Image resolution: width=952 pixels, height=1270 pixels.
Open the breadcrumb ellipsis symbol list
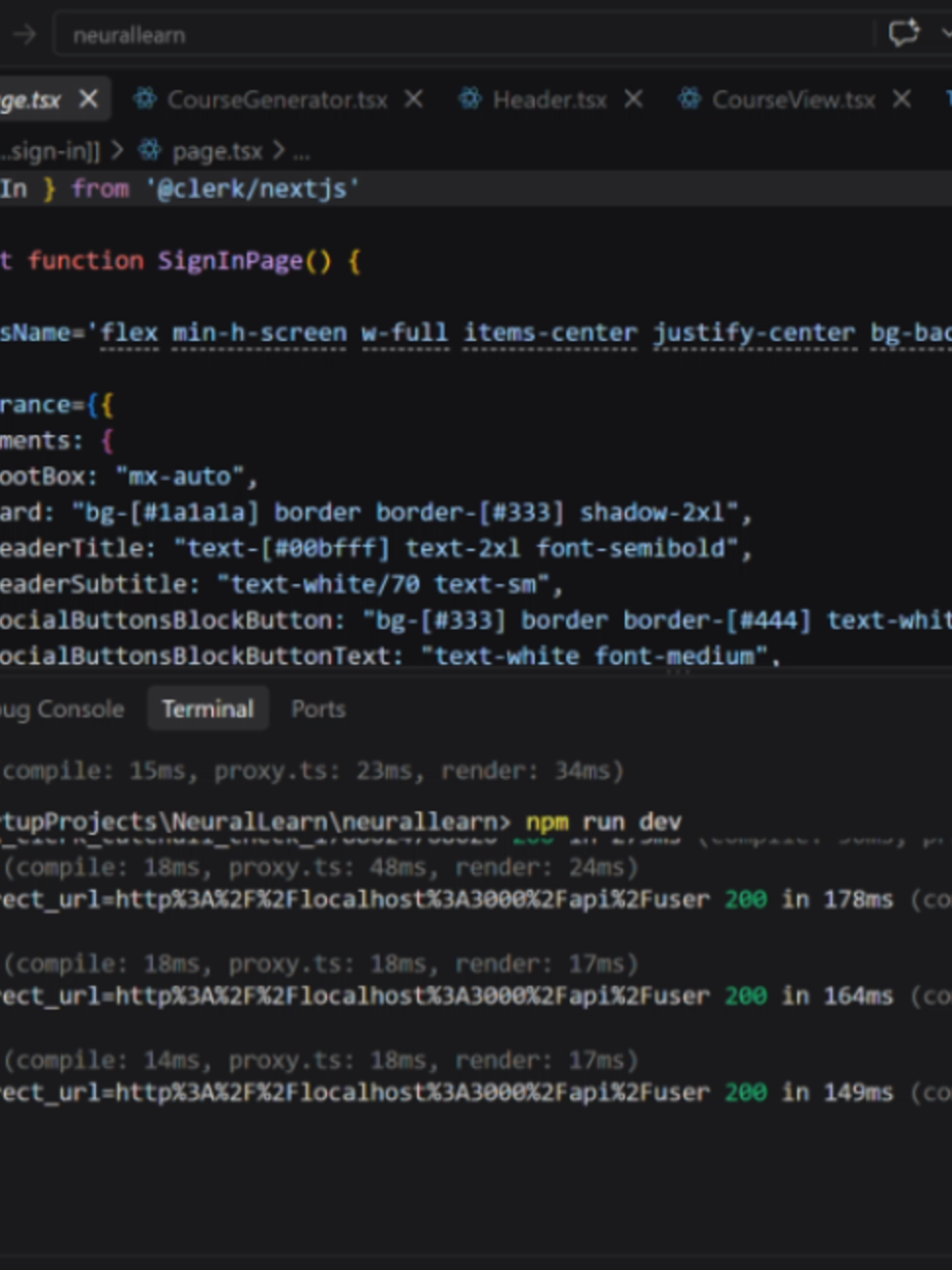point(301,152)
